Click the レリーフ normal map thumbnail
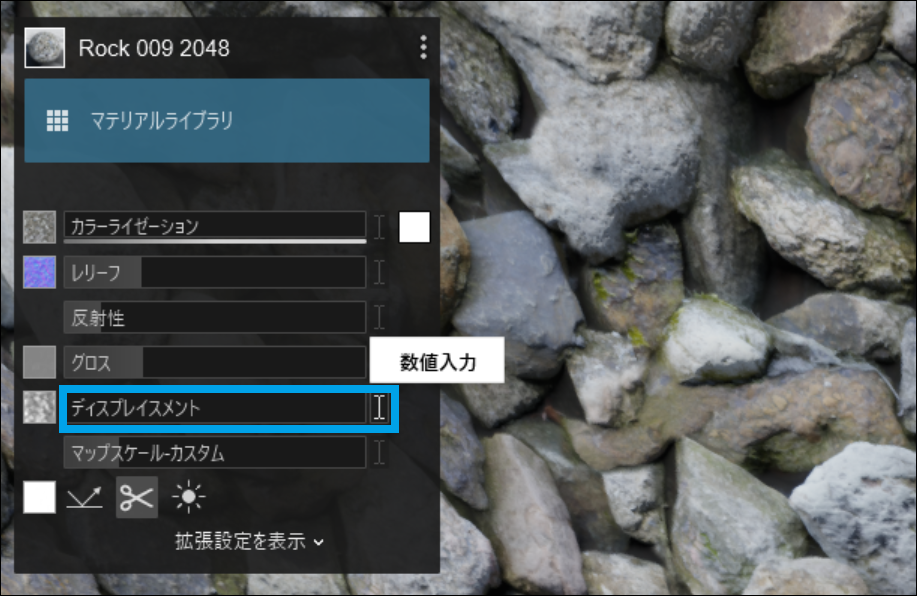 [39, 272]
